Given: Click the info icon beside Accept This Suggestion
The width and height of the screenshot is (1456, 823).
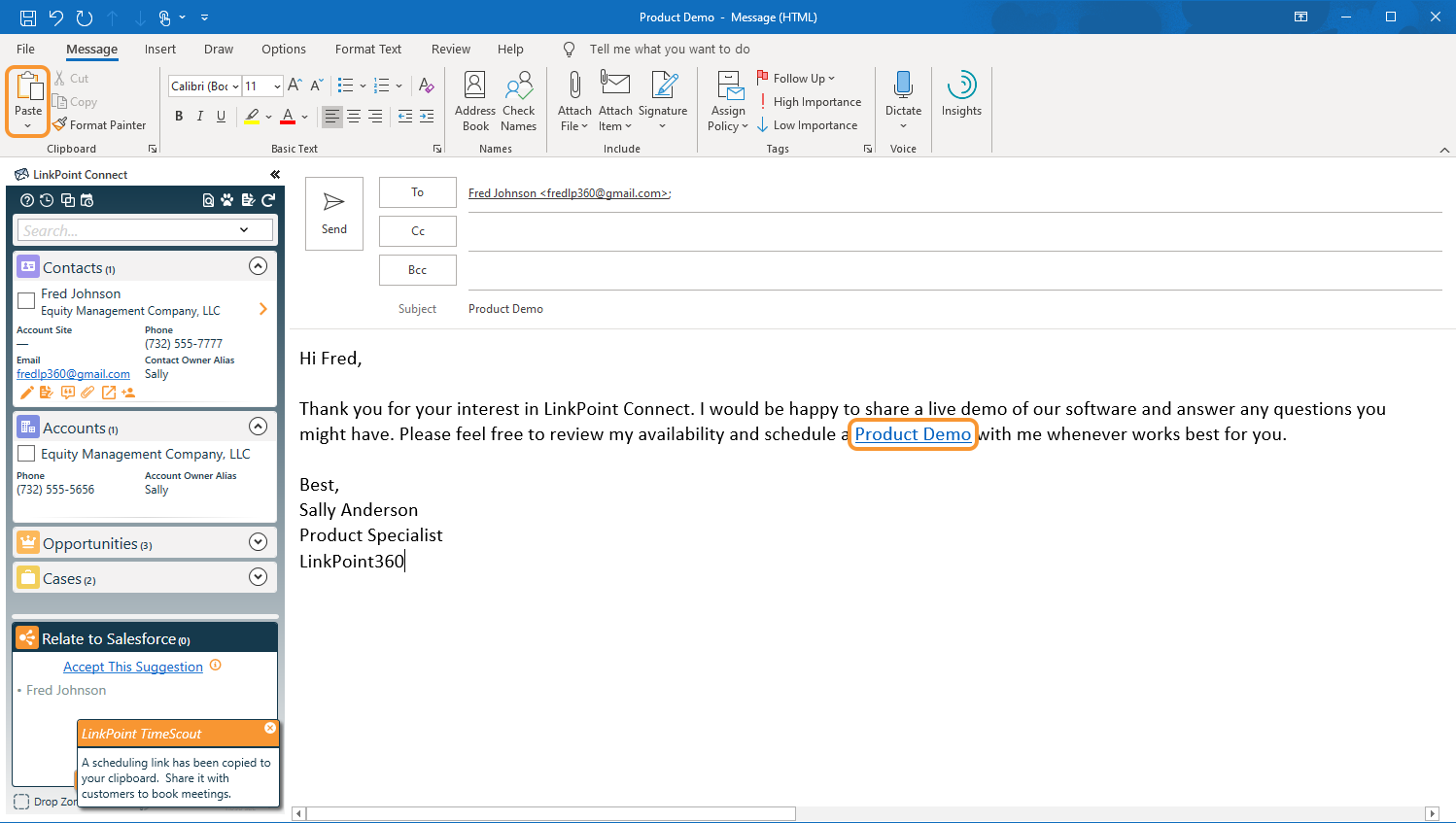Looking at the screenshot, I should [216, 666].
